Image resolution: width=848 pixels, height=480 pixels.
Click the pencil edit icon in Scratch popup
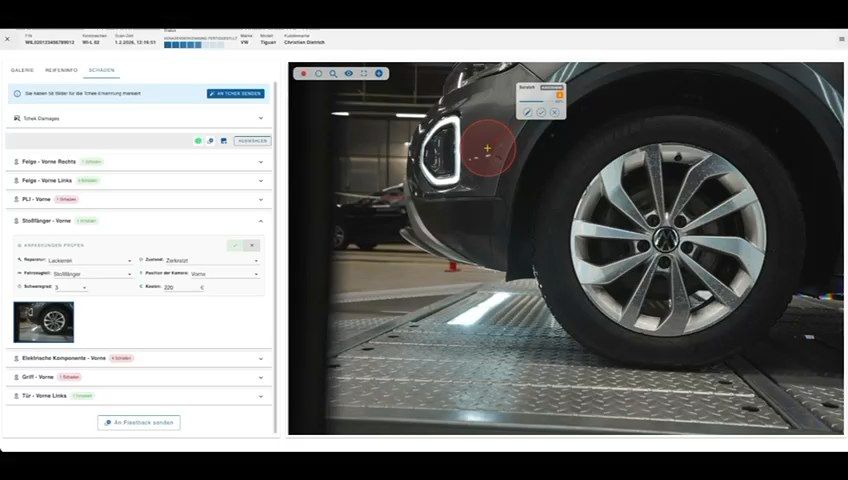pos(527,112)
